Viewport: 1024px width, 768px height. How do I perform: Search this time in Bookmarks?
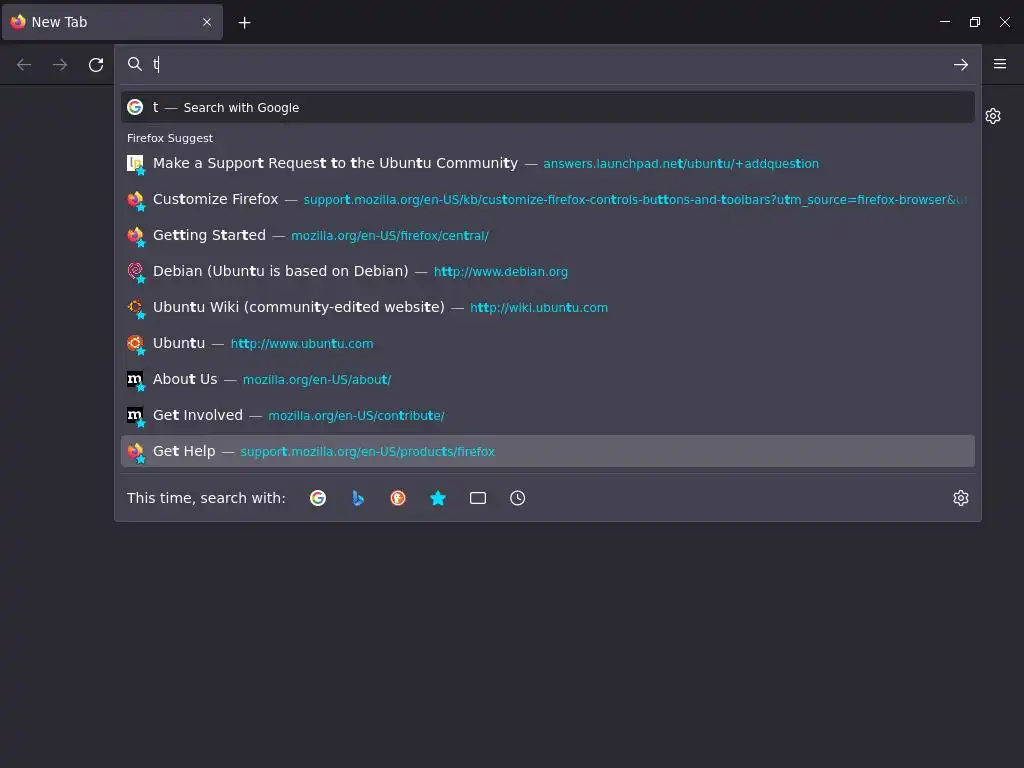coord(438,498)
